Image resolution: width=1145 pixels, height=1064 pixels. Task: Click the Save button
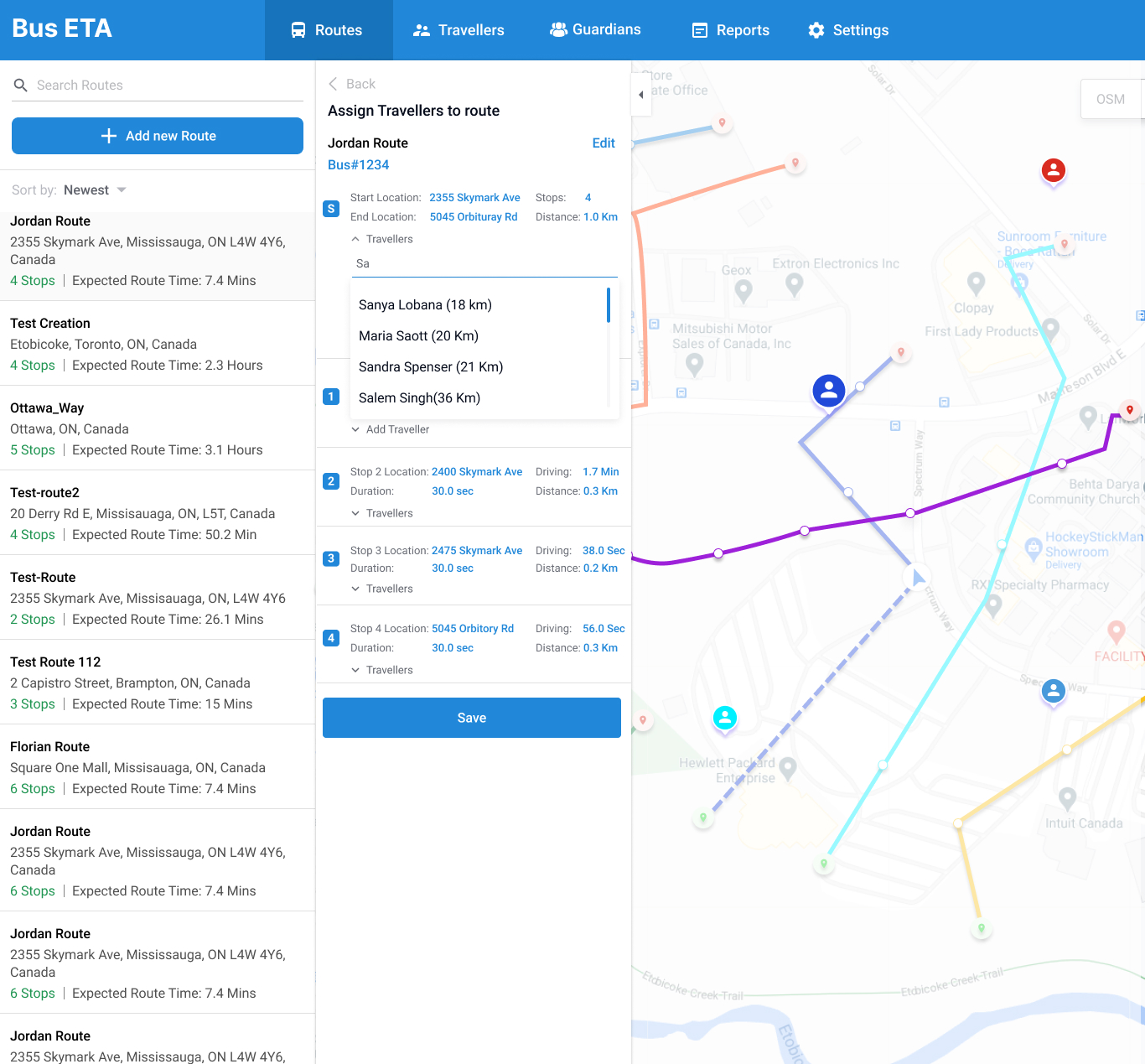(x=471, y=718)
